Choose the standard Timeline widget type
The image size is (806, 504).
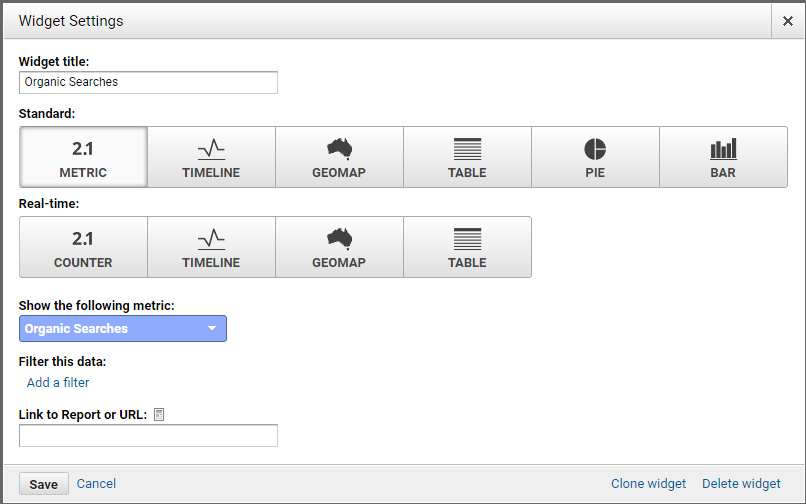(211, 157)
